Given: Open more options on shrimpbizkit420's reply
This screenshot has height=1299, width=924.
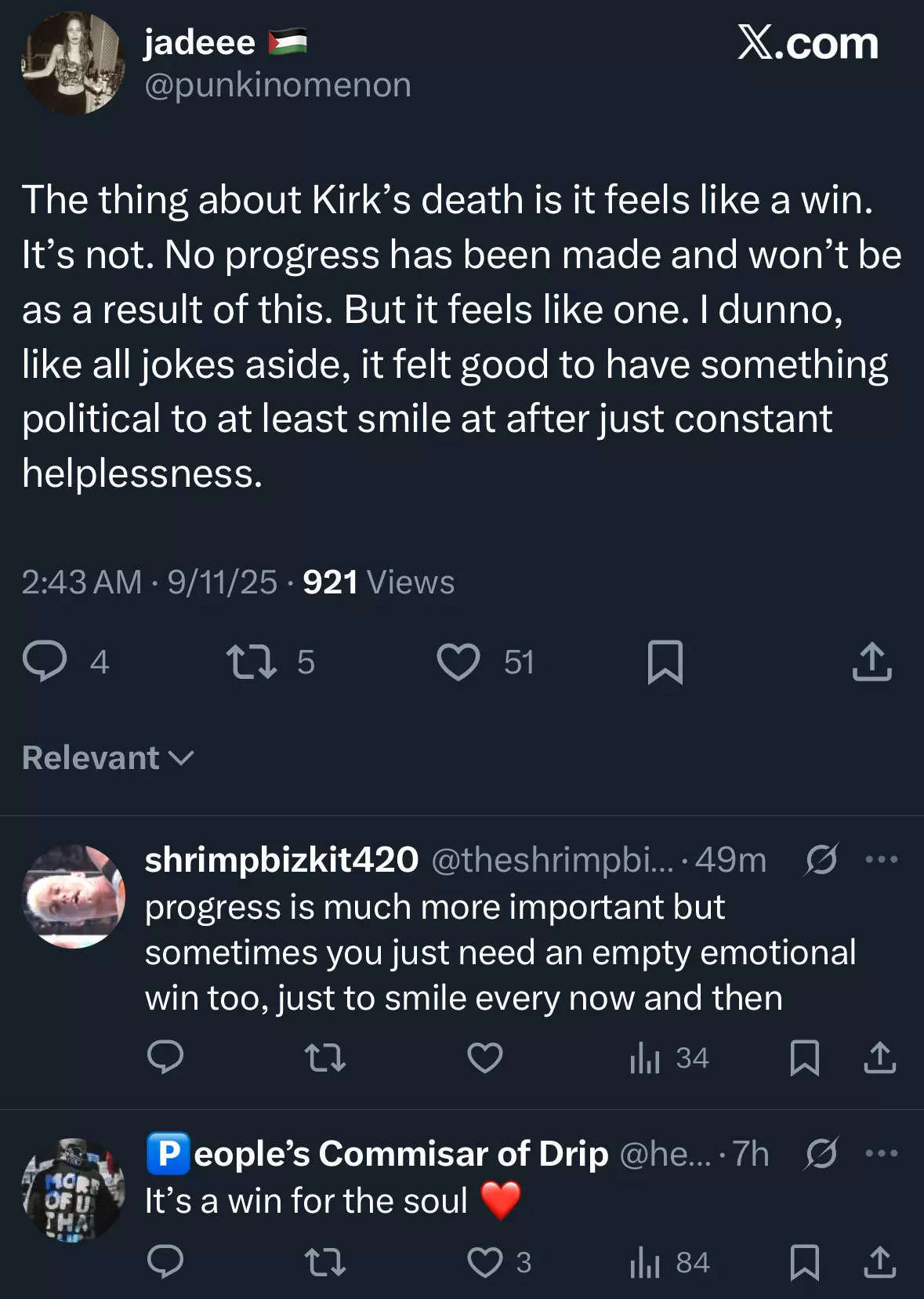Looking at the screenshot, I should point(882,860).
